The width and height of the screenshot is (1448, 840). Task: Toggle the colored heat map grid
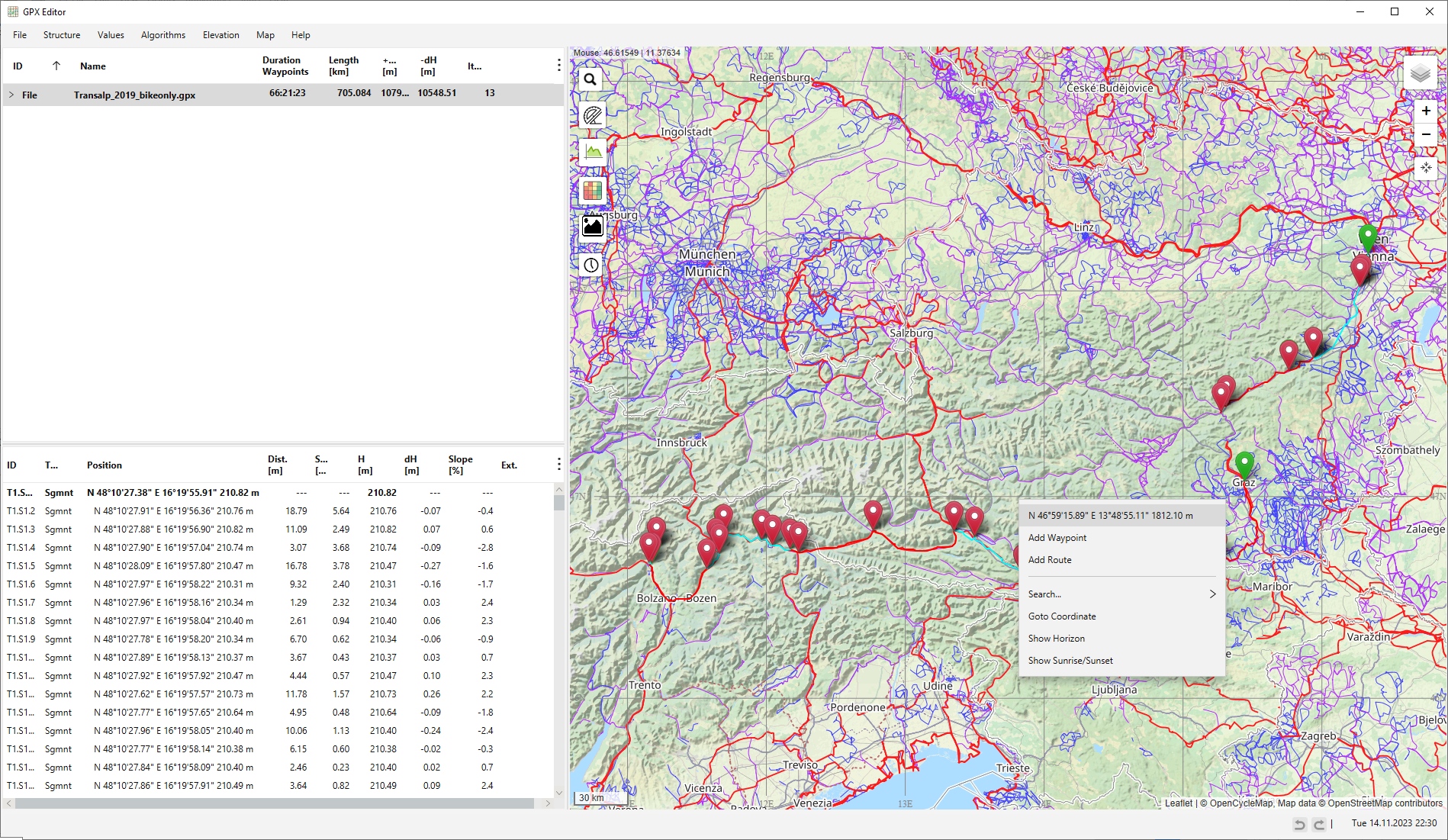coord(592,190)
